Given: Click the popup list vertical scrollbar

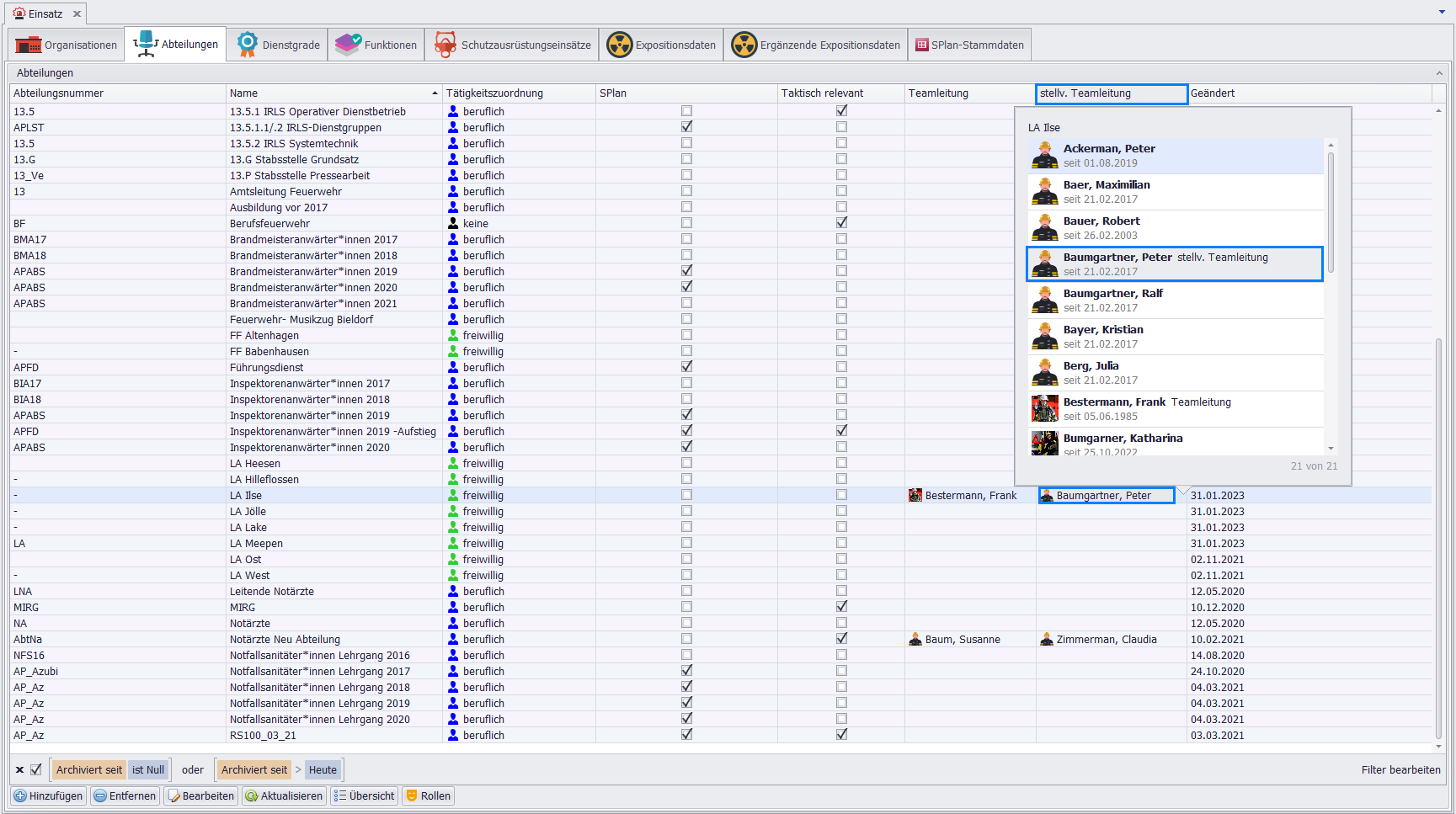Looking at the screenshot, I should point(1331,210).
